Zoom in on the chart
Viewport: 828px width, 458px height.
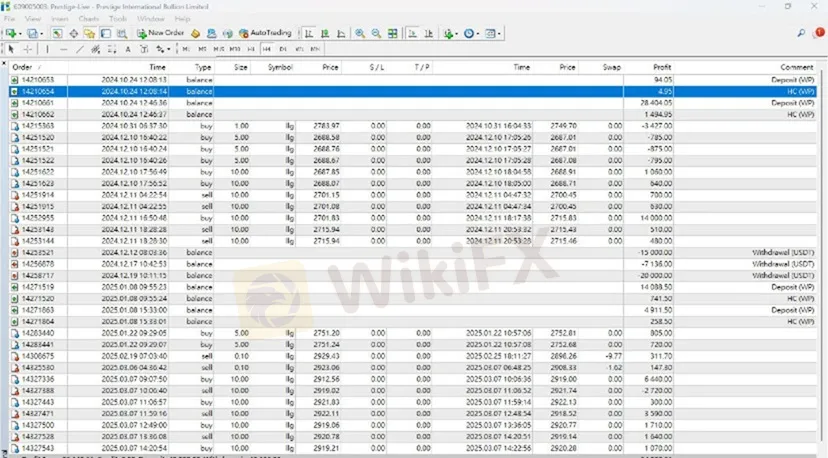click(359, 33)
